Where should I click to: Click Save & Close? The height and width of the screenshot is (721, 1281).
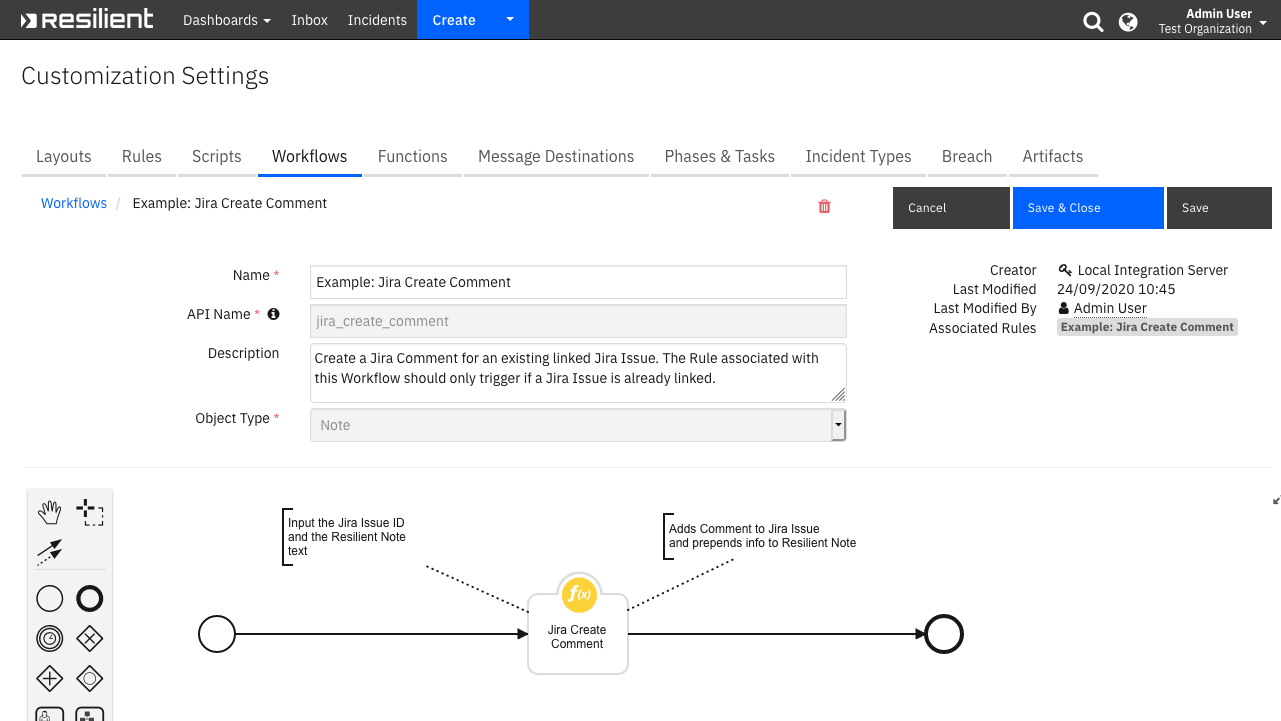1088,208
